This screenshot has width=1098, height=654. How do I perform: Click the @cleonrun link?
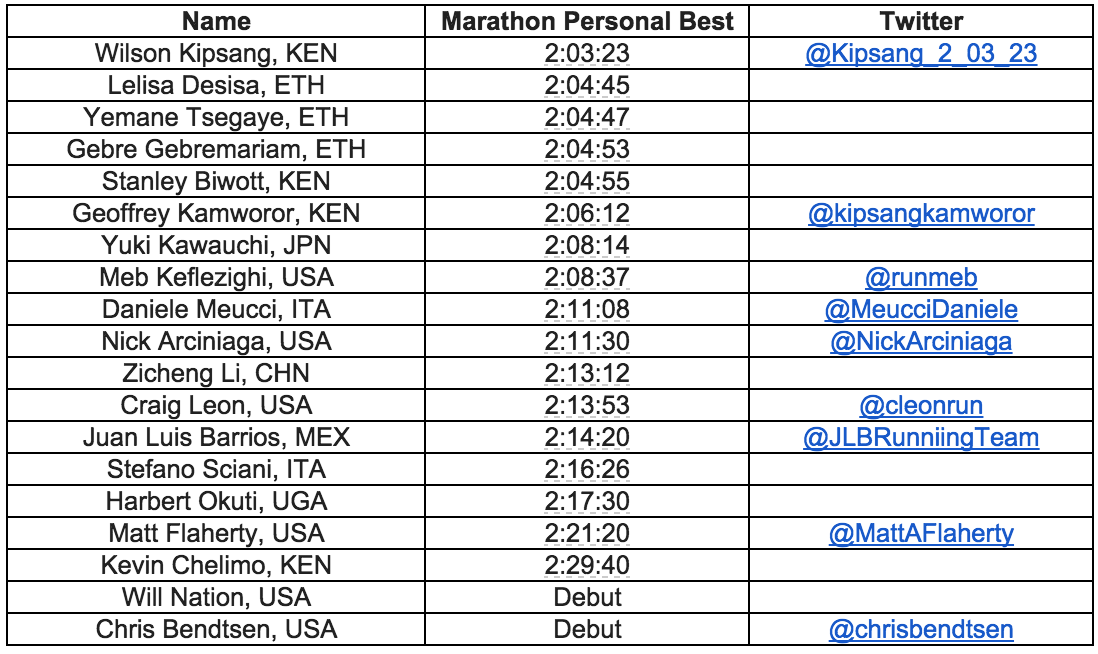click(921, 406)
